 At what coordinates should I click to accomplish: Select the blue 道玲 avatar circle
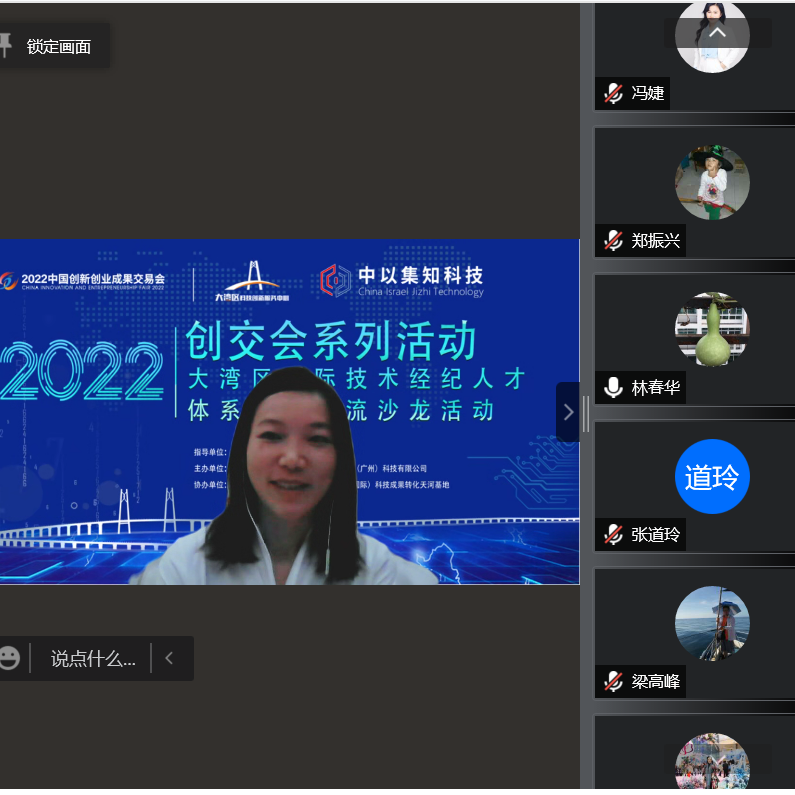click(x=712, y=477)
